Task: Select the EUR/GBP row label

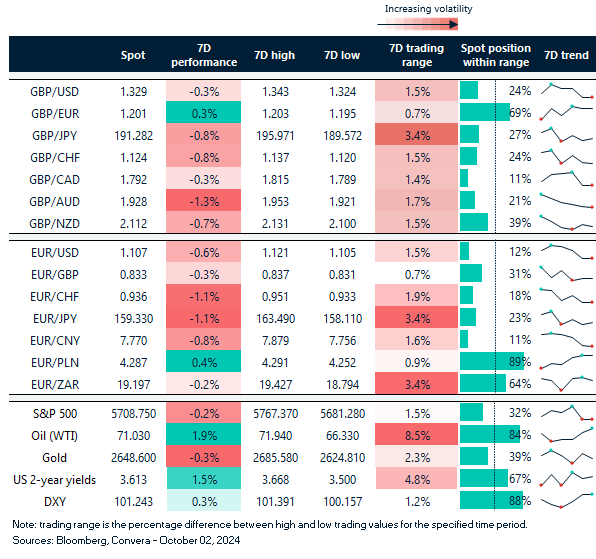Action: [55, 274]
